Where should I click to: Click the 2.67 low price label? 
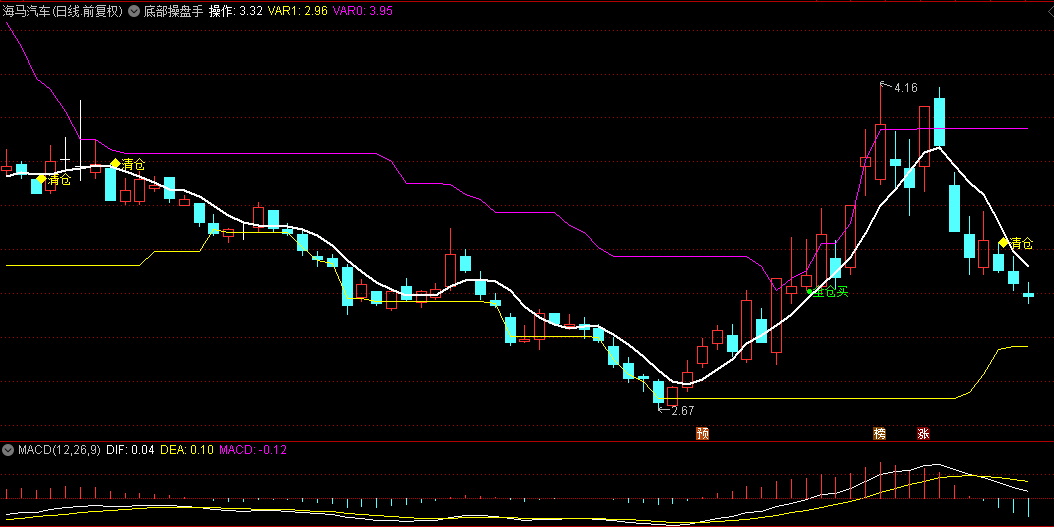[682, 410]
